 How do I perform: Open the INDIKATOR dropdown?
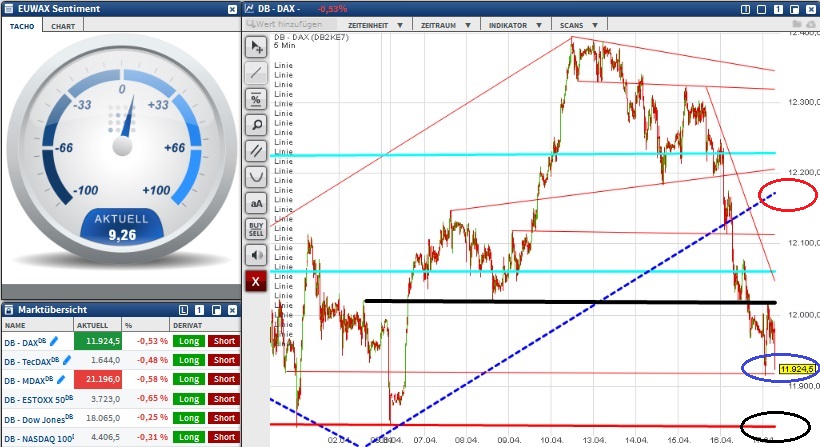coord(515,25)
